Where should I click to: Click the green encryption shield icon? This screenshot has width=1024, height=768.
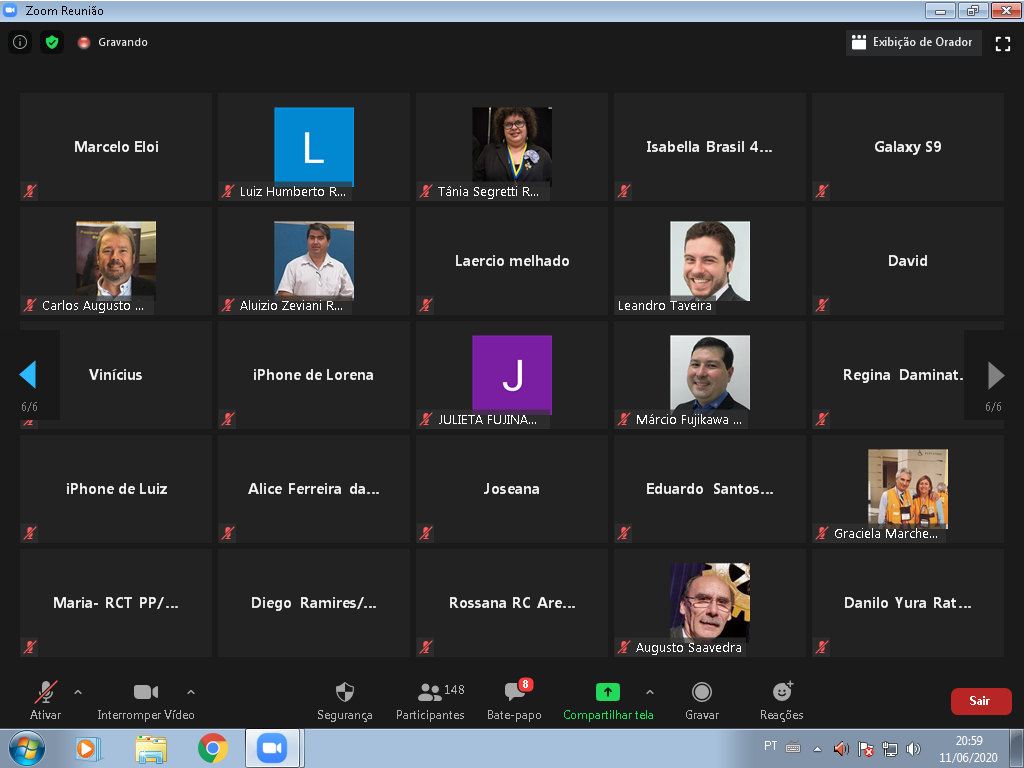click(52, 42)
